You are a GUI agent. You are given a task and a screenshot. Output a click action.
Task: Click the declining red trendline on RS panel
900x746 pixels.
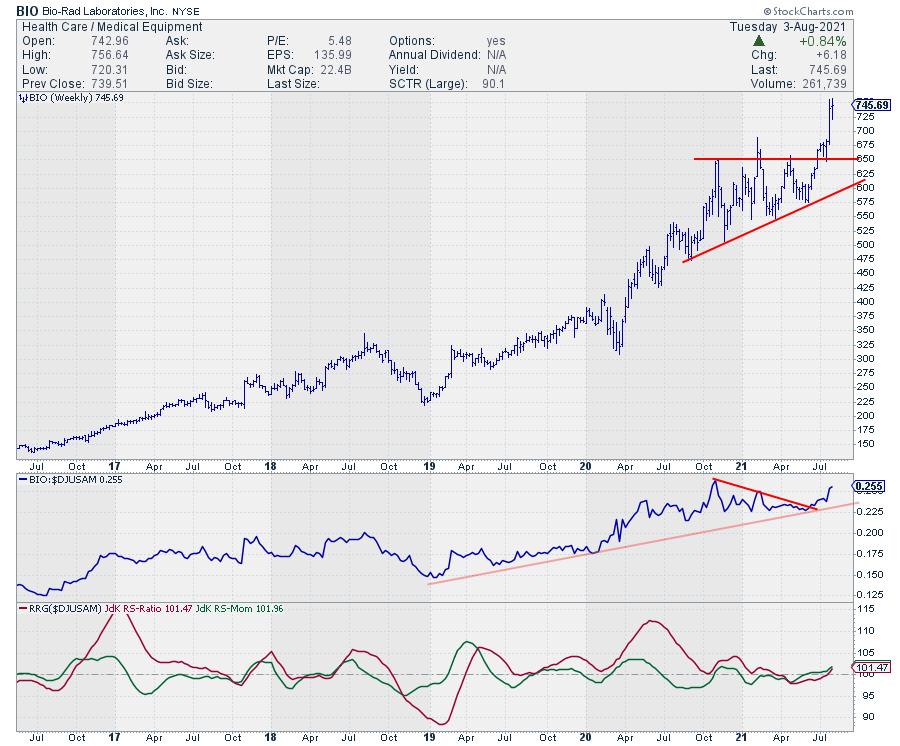pyautogui.click(x=765, y=495)
